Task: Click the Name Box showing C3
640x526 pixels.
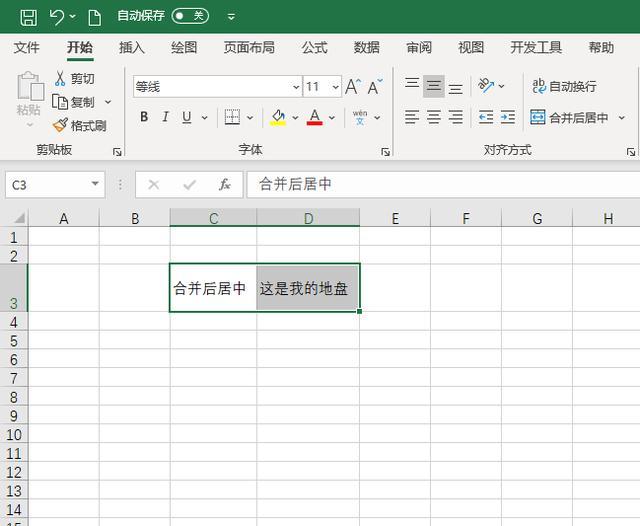Action: tap(46, 184)
